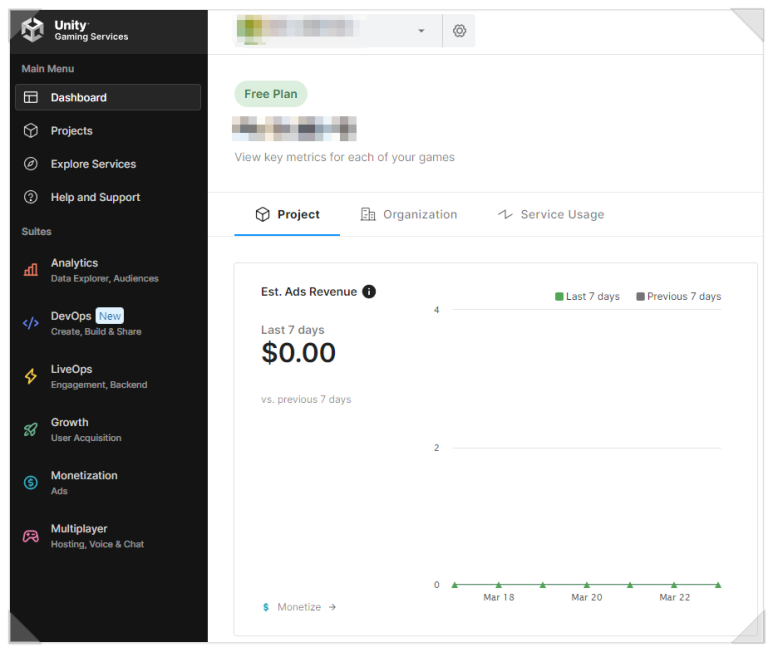Viewport: 773px width, 652px height.
Task: Click the Growth rocket icon
Action: [x=31, y=430]
